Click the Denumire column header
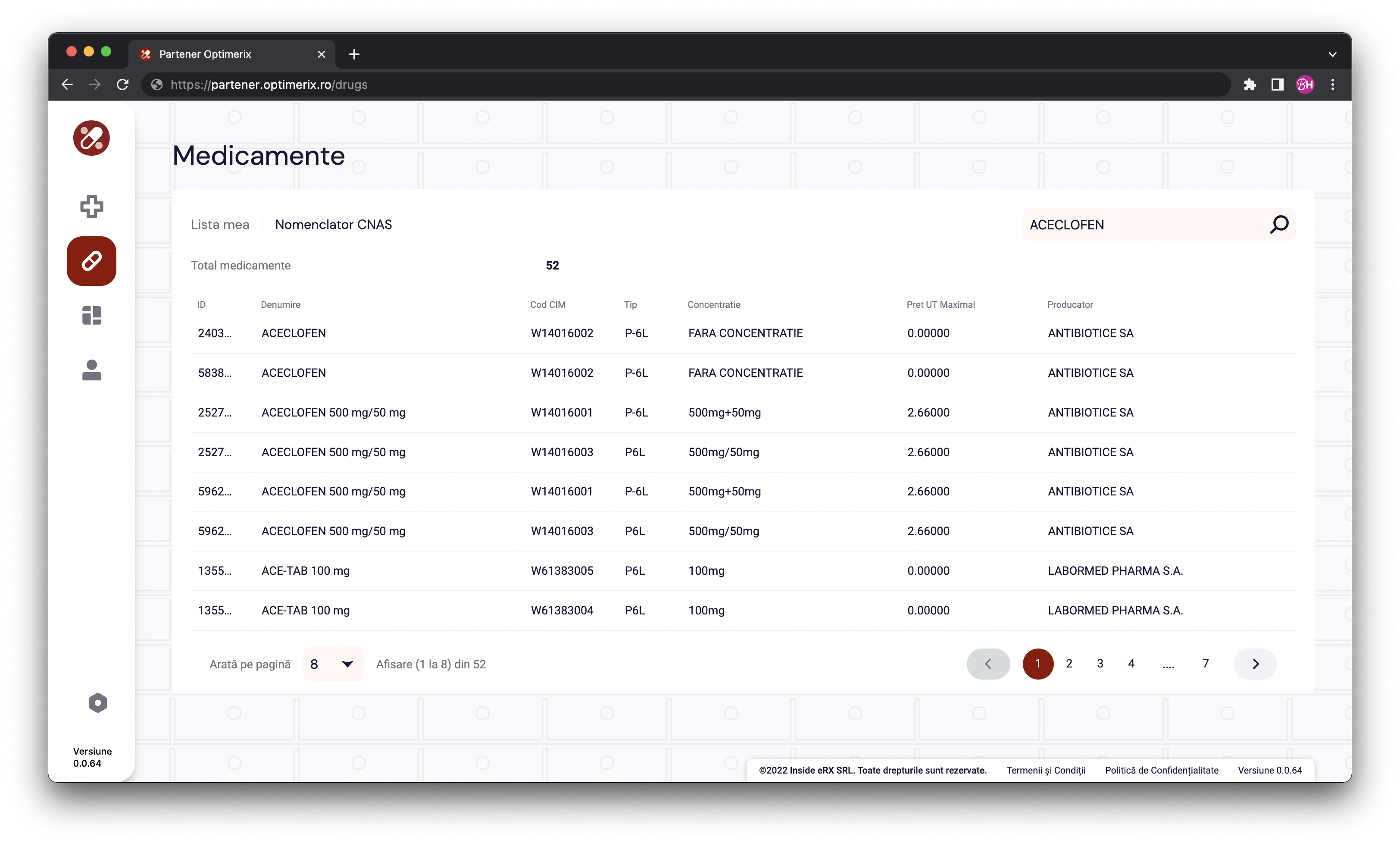 [x=281, y=305]
